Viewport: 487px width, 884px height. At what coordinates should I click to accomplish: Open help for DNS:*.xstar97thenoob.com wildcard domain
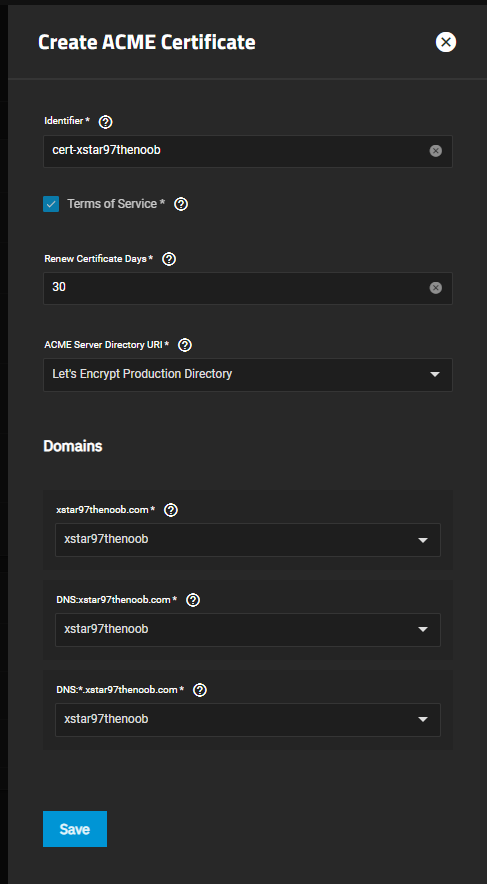(x=200, y=690)
